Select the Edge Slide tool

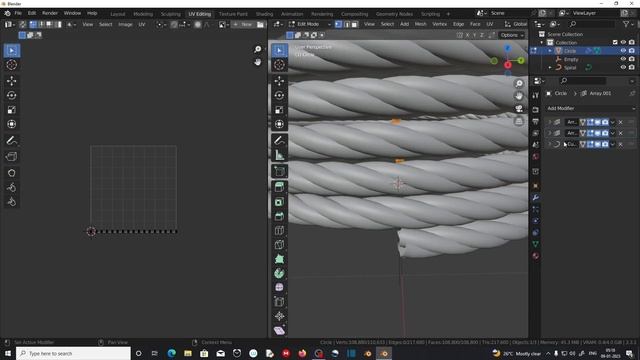(x=279, y=302)
